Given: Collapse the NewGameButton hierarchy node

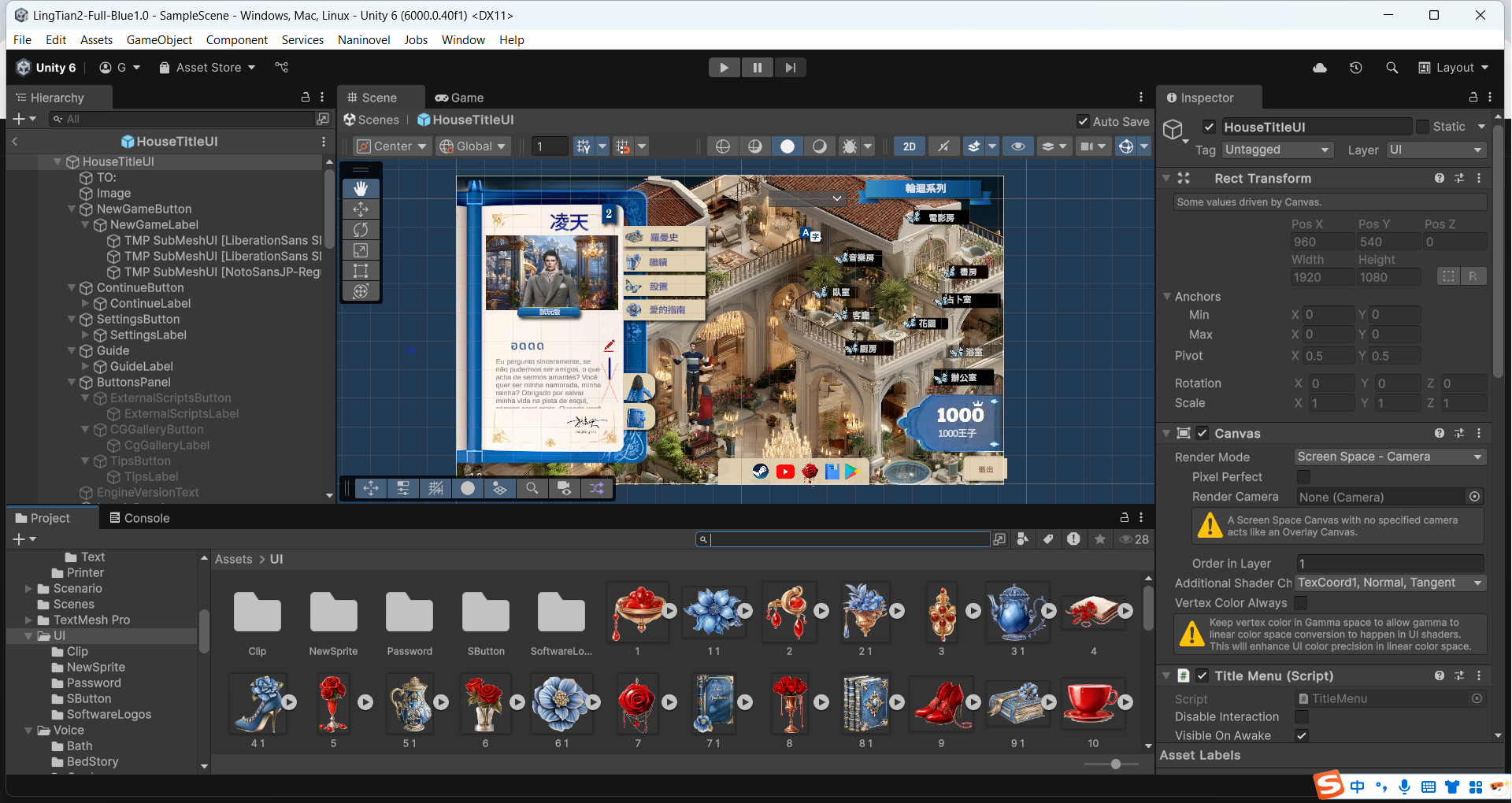Looking at the screenshot, I should [72, 209].
